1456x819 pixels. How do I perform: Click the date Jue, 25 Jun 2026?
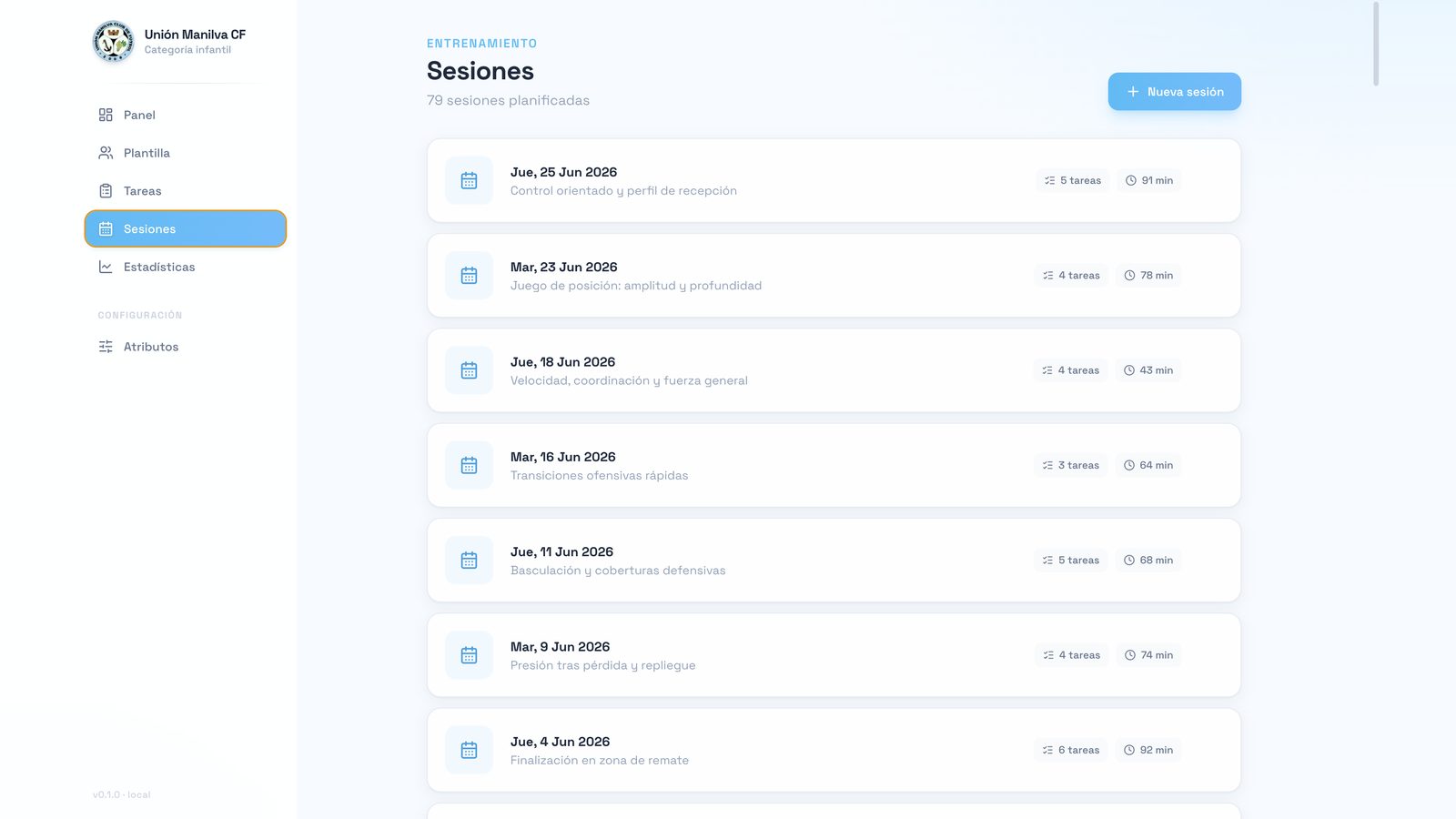click(x=563, y=172)
